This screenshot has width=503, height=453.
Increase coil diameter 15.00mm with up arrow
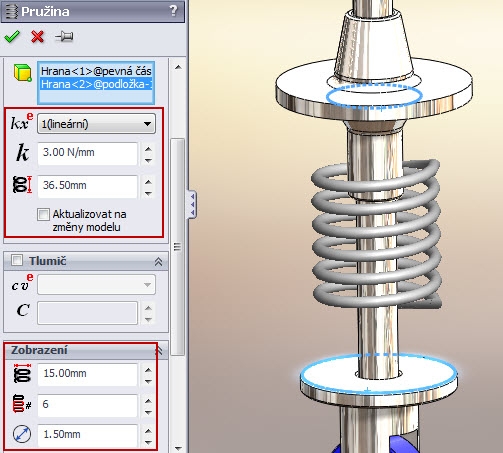148,370
